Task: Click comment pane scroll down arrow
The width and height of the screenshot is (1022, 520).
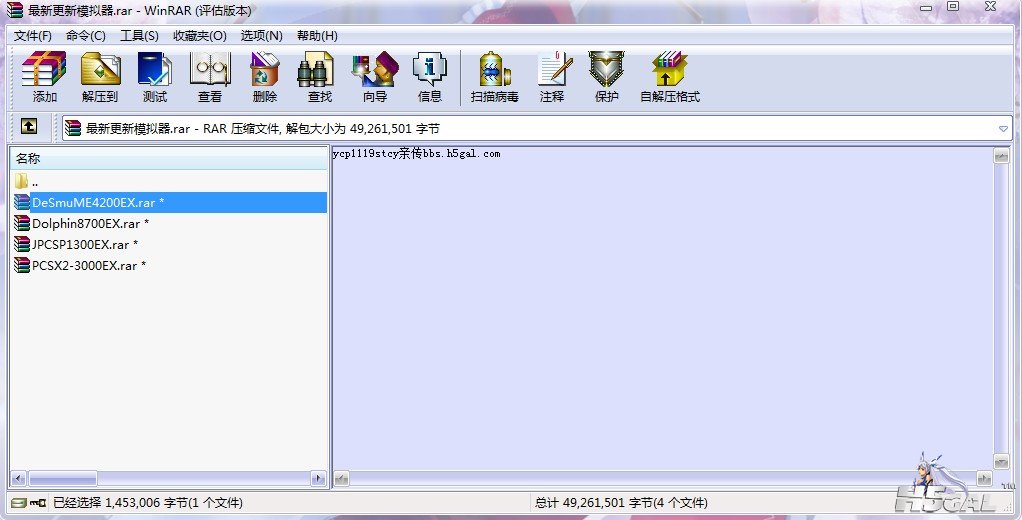Action: 1001,461
